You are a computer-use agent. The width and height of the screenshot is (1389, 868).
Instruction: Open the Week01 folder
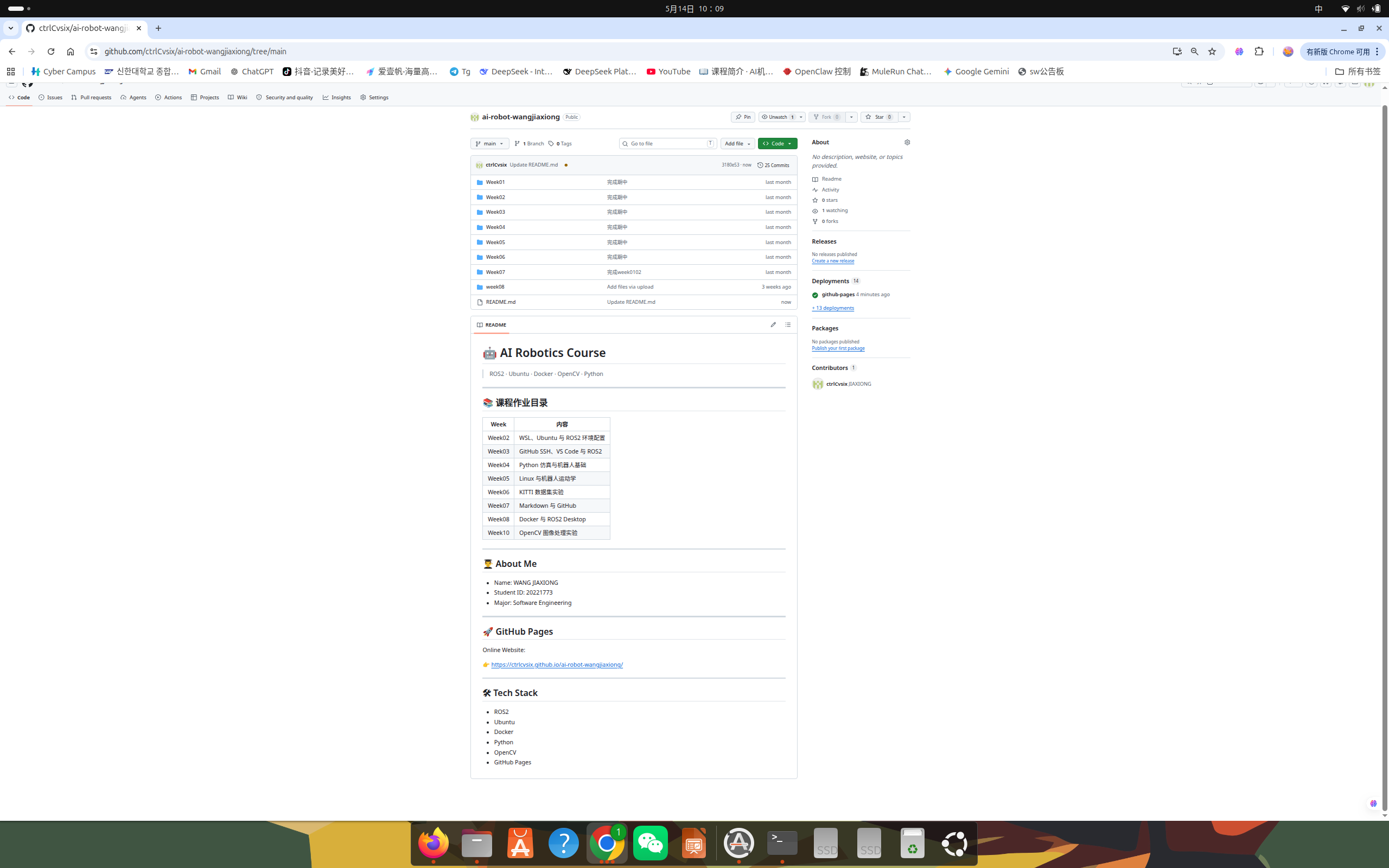(x=495, y=183)
